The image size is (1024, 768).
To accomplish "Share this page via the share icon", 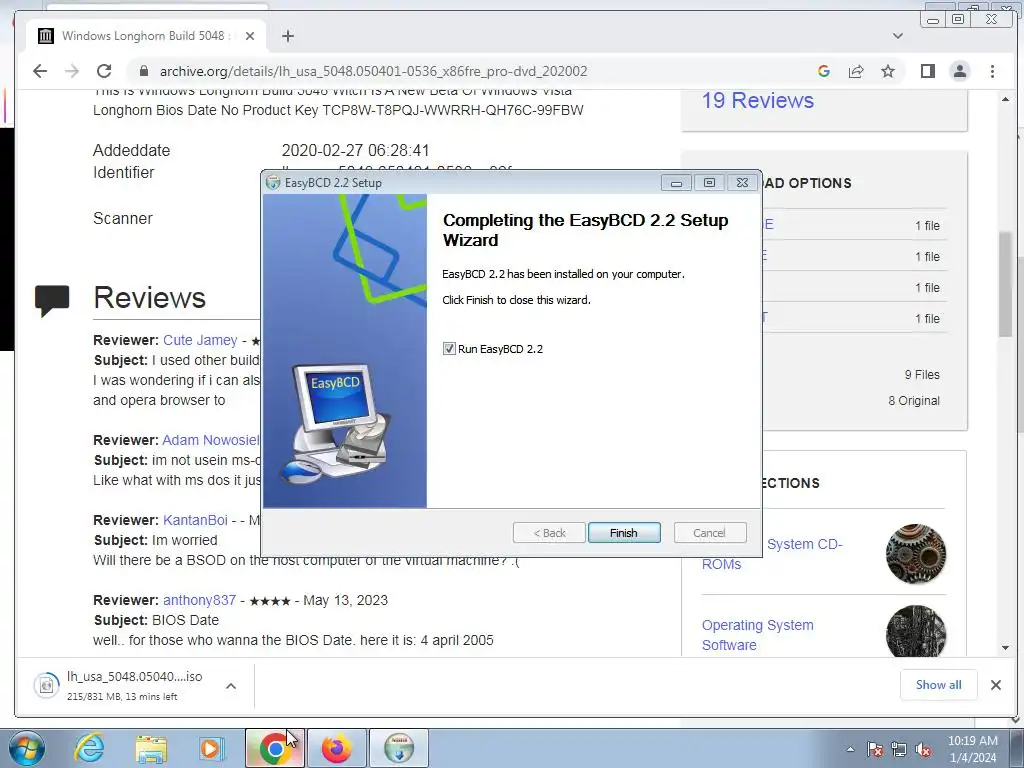I will pos(856,71).
